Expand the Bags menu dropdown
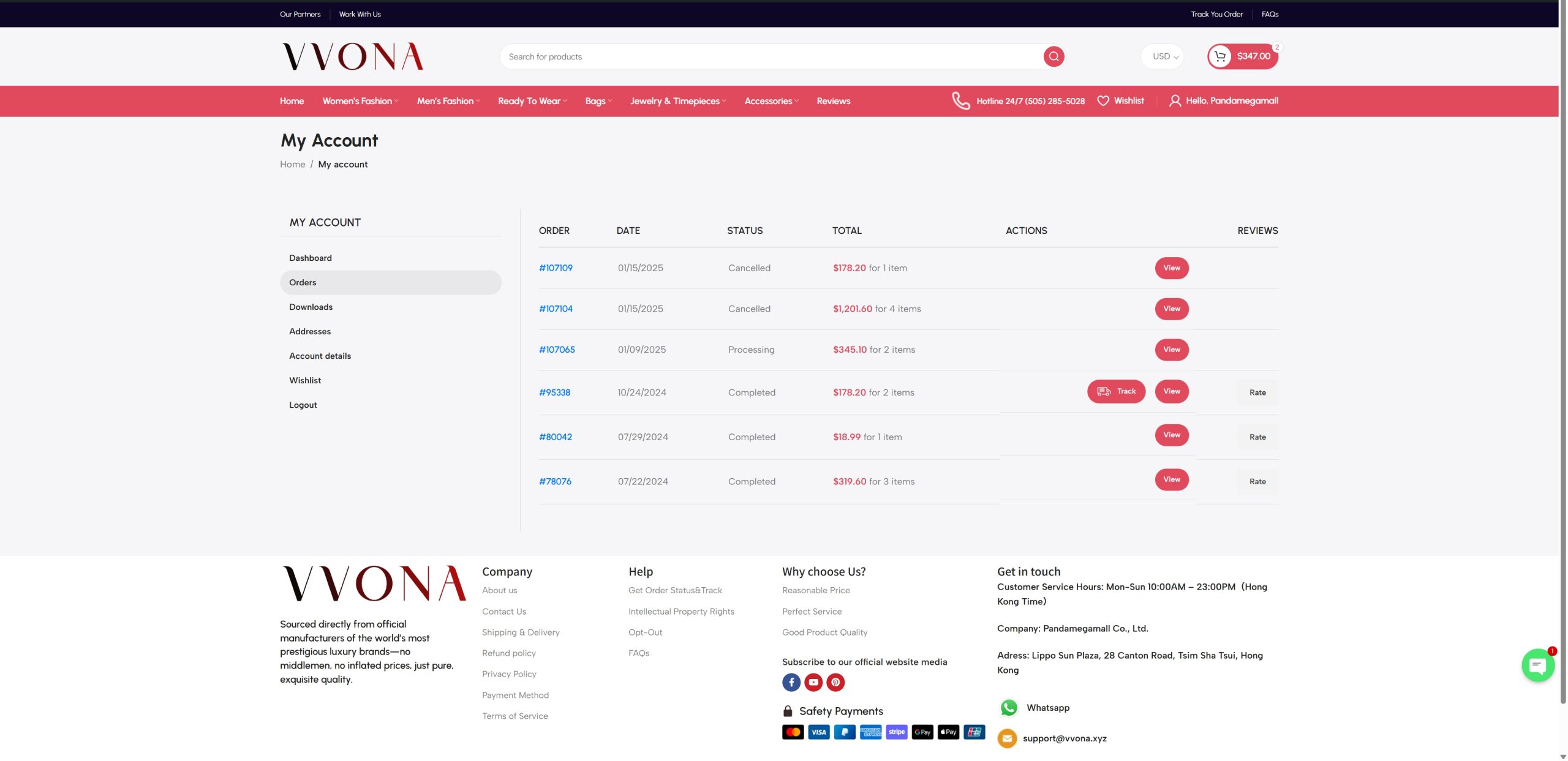This screenshot has height=761, width=1568. pyautogui.click(x=598, y=101)
